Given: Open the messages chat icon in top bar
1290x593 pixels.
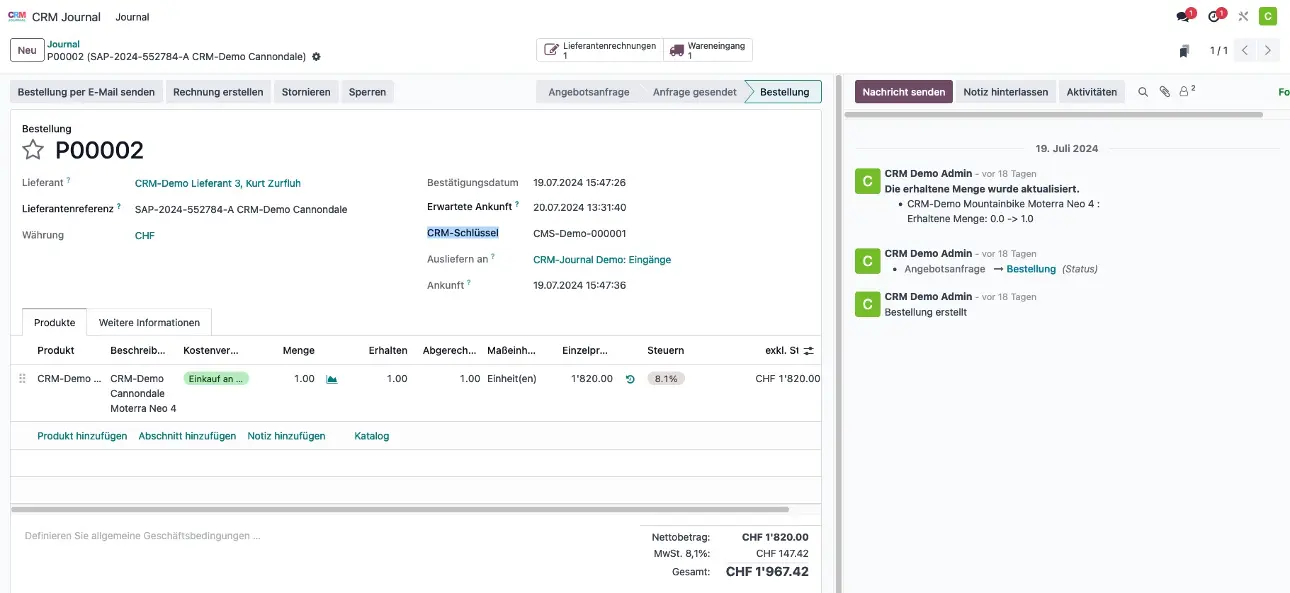Looking at the screenshot, I should (x=1184, y=17).
